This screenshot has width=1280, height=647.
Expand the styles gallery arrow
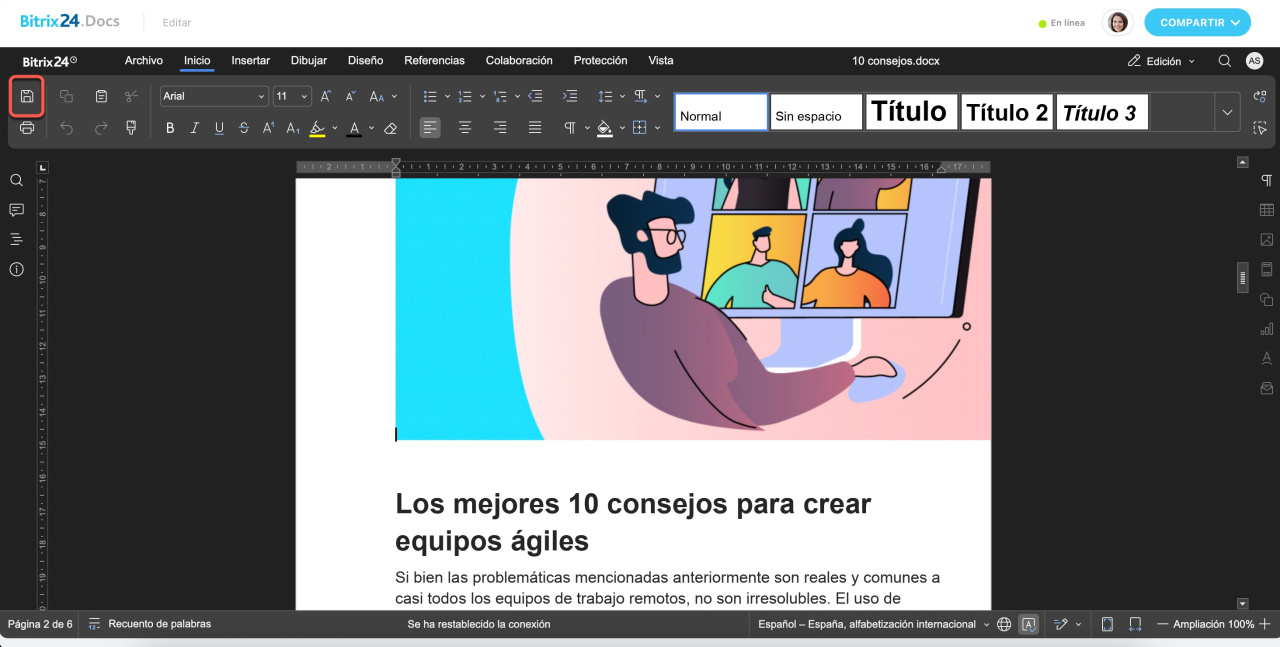point(1228,112)
